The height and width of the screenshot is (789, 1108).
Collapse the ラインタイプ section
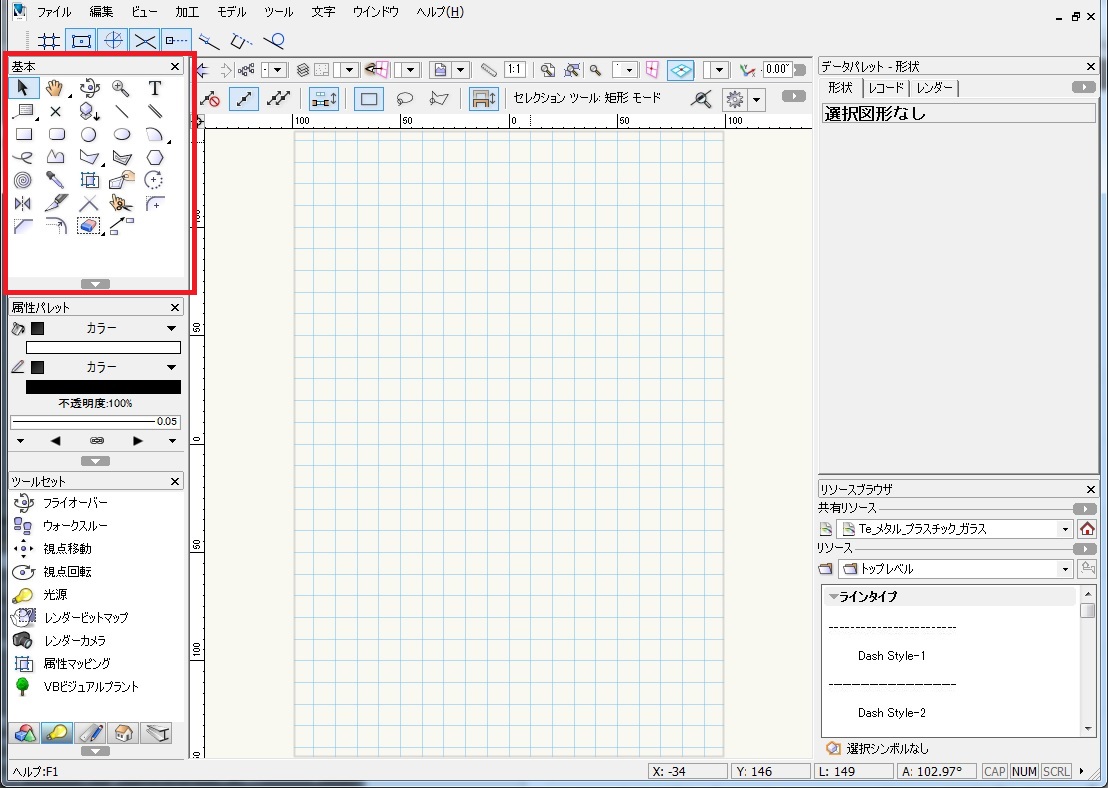[834, 597]
